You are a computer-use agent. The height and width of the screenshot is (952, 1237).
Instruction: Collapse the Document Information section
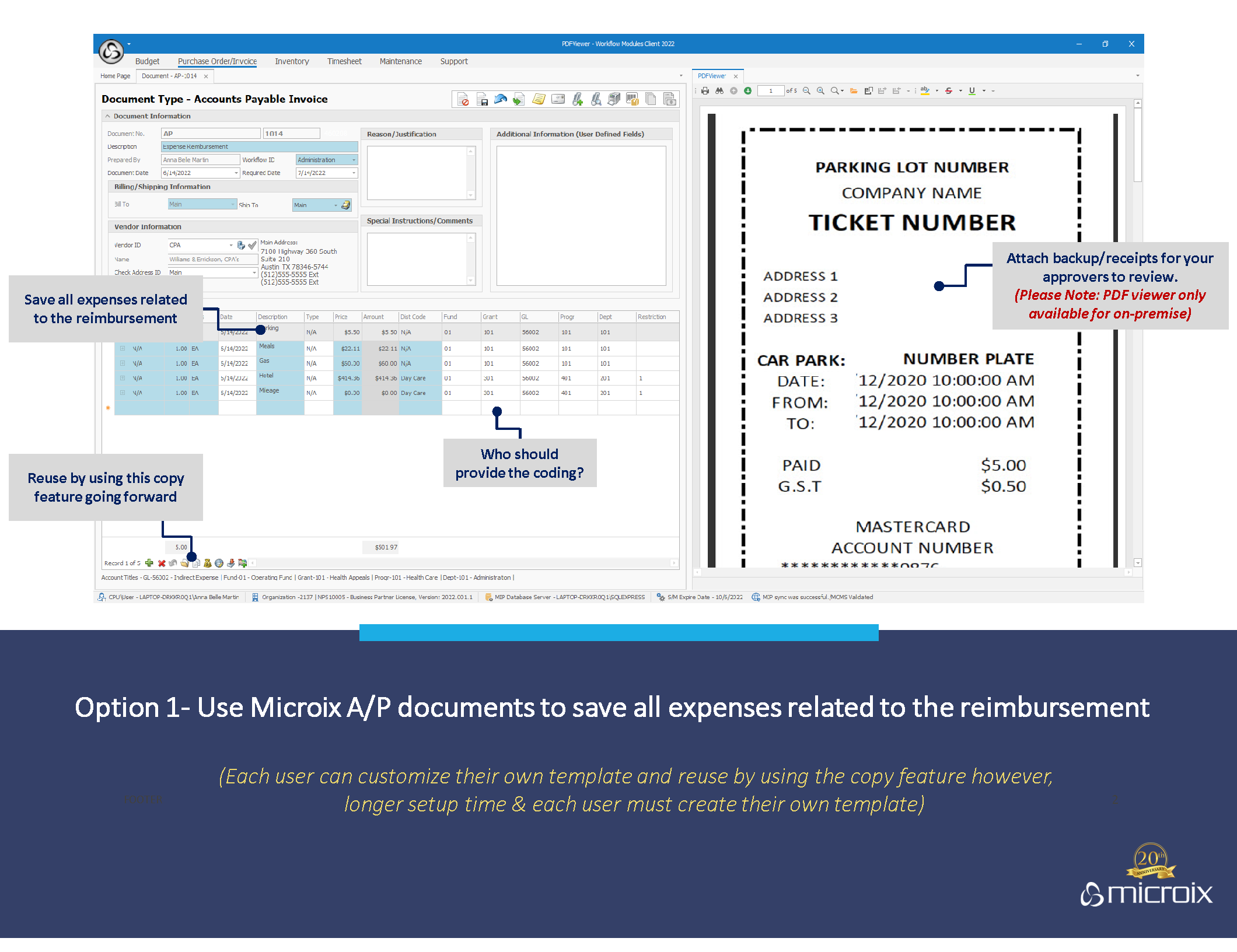click(x=108, y=116)
